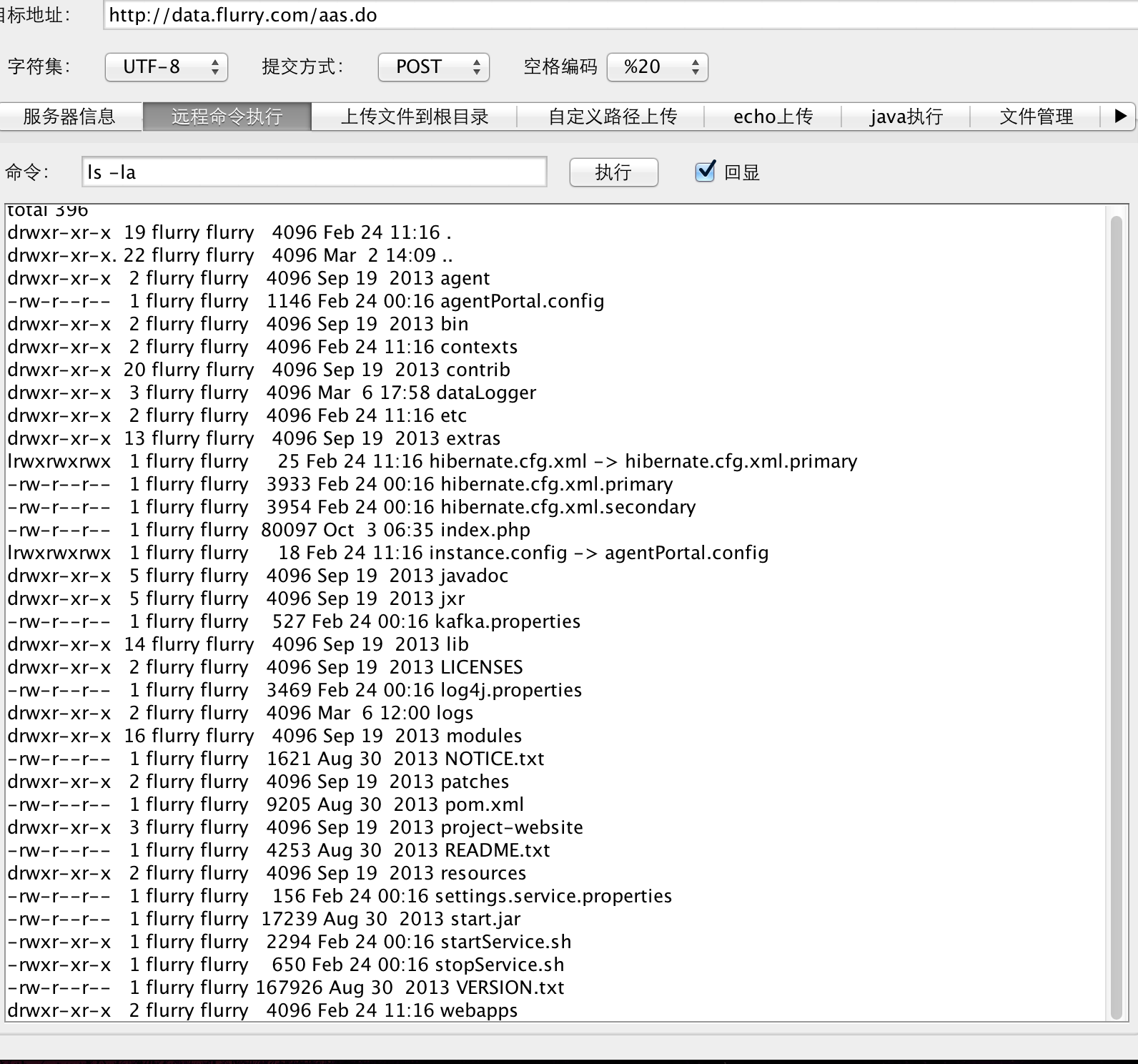Screen dimensions: 1138x1064
Task: Open the UTF-8 charset dropdown
Action: click(166, 67)
